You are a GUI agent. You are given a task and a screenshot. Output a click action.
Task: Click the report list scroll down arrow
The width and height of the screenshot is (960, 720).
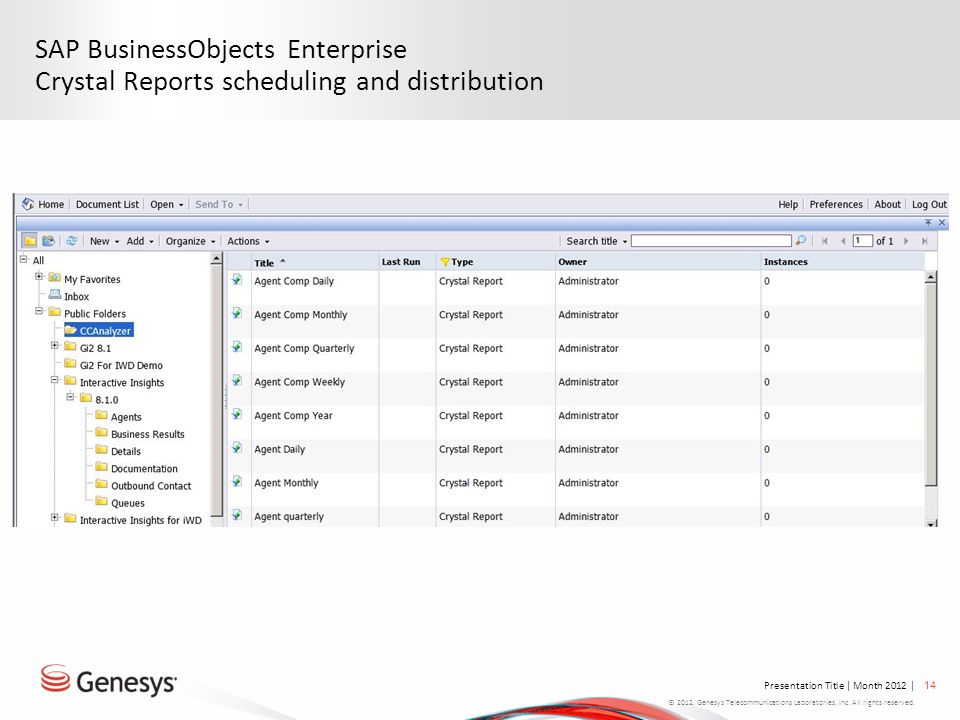931,523
